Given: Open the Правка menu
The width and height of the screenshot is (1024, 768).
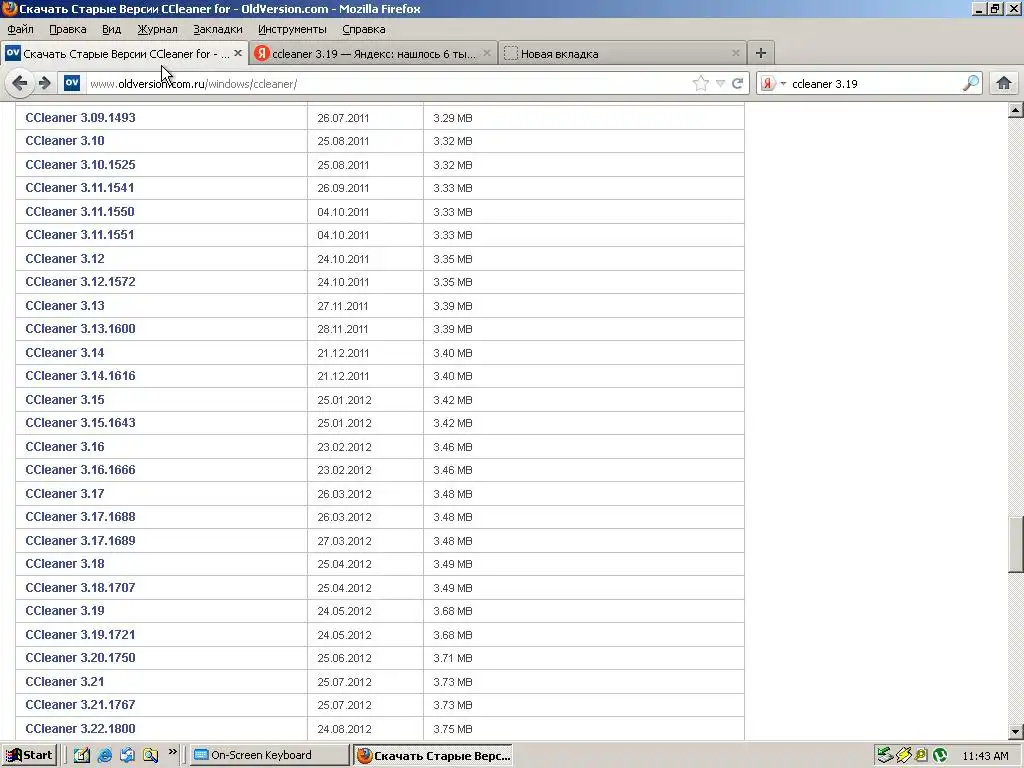Looking at the screenshot, I should click(x=67, y=29).
